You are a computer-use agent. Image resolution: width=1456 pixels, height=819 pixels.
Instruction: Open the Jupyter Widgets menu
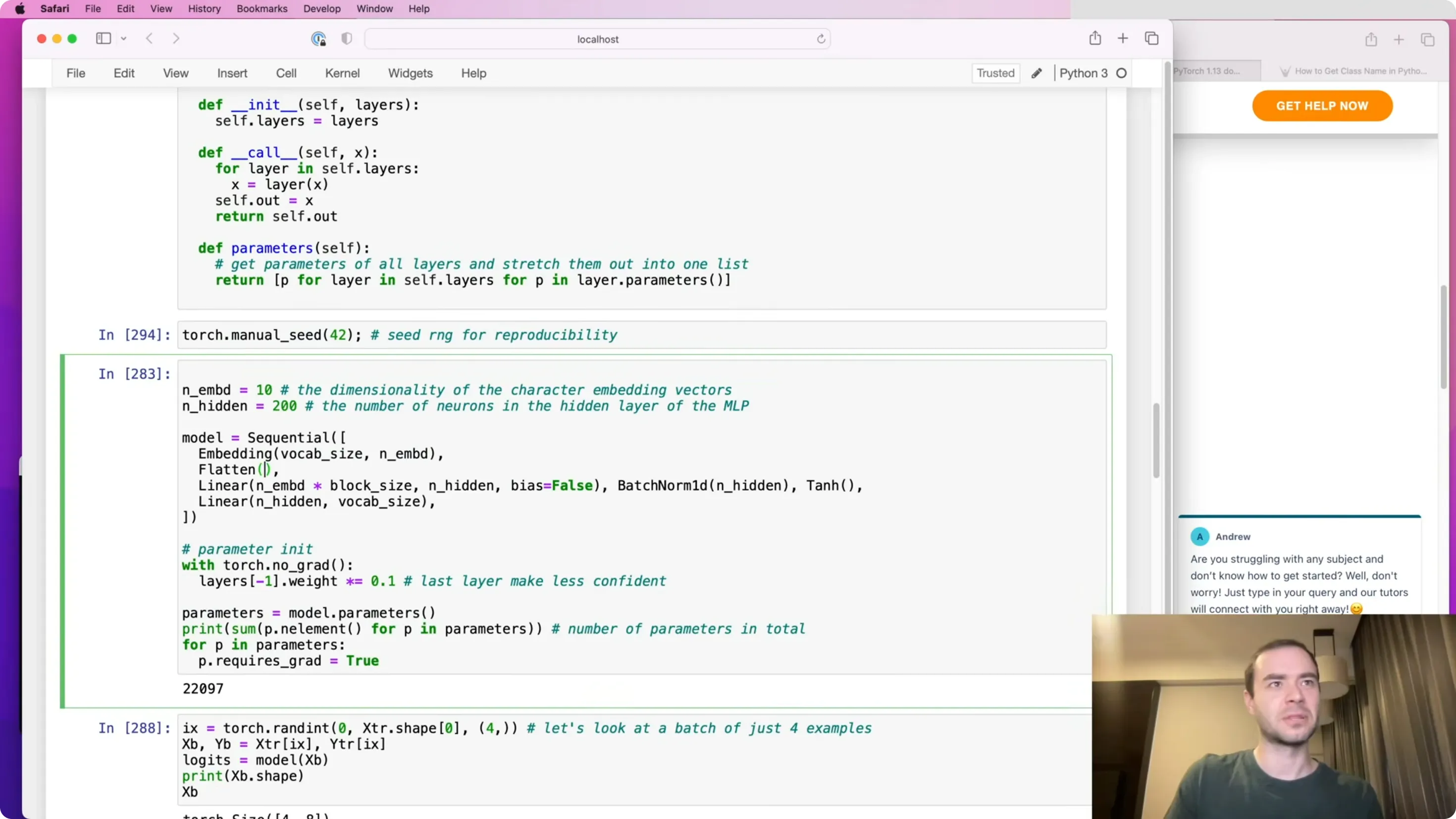(411, 73)
